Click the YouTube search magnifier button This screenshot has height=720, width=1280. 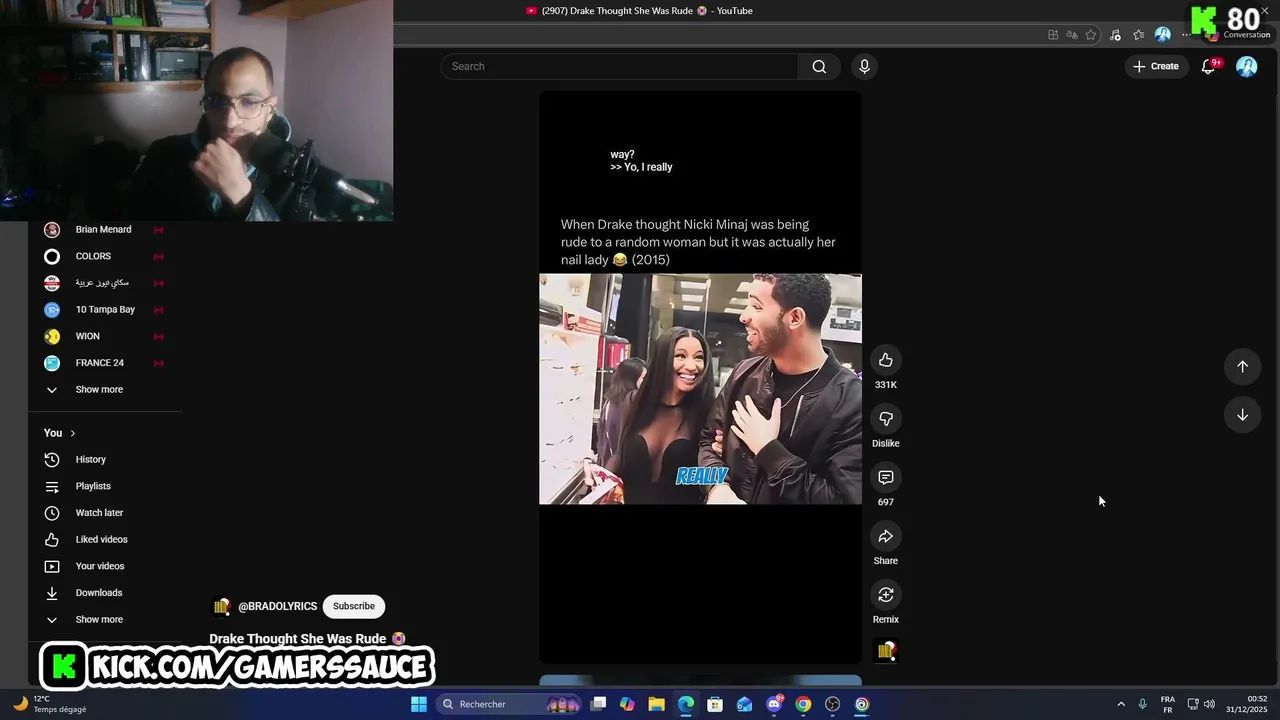[x=819, y=67]
